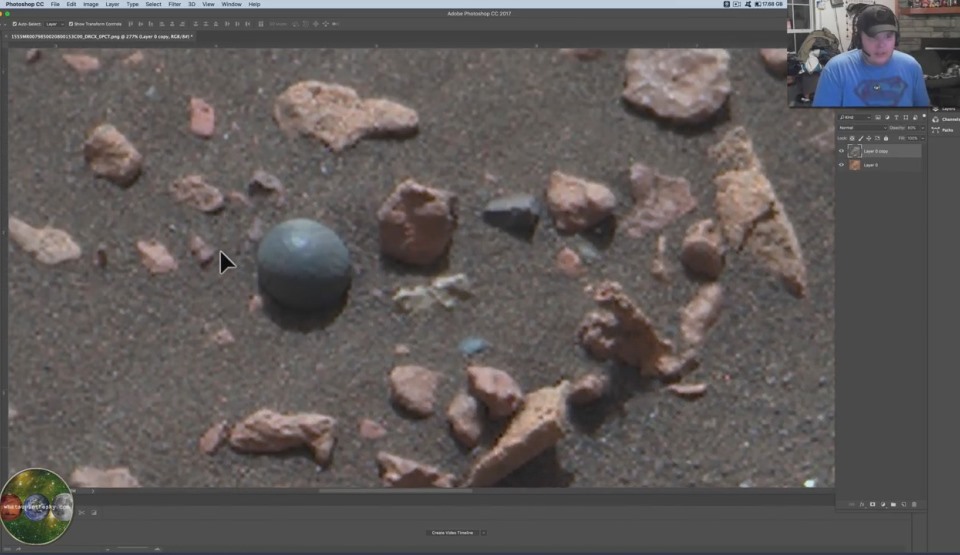Open the layer Opacity dropdown arrow
The height and width of the screenshot is (555, 960).
point(922,128)
